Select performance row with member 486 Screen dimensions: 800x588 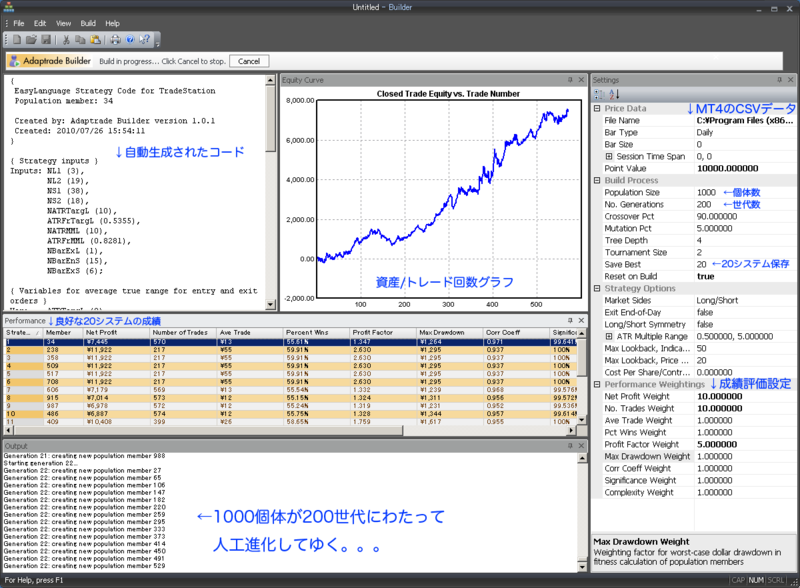coord(291,414)
